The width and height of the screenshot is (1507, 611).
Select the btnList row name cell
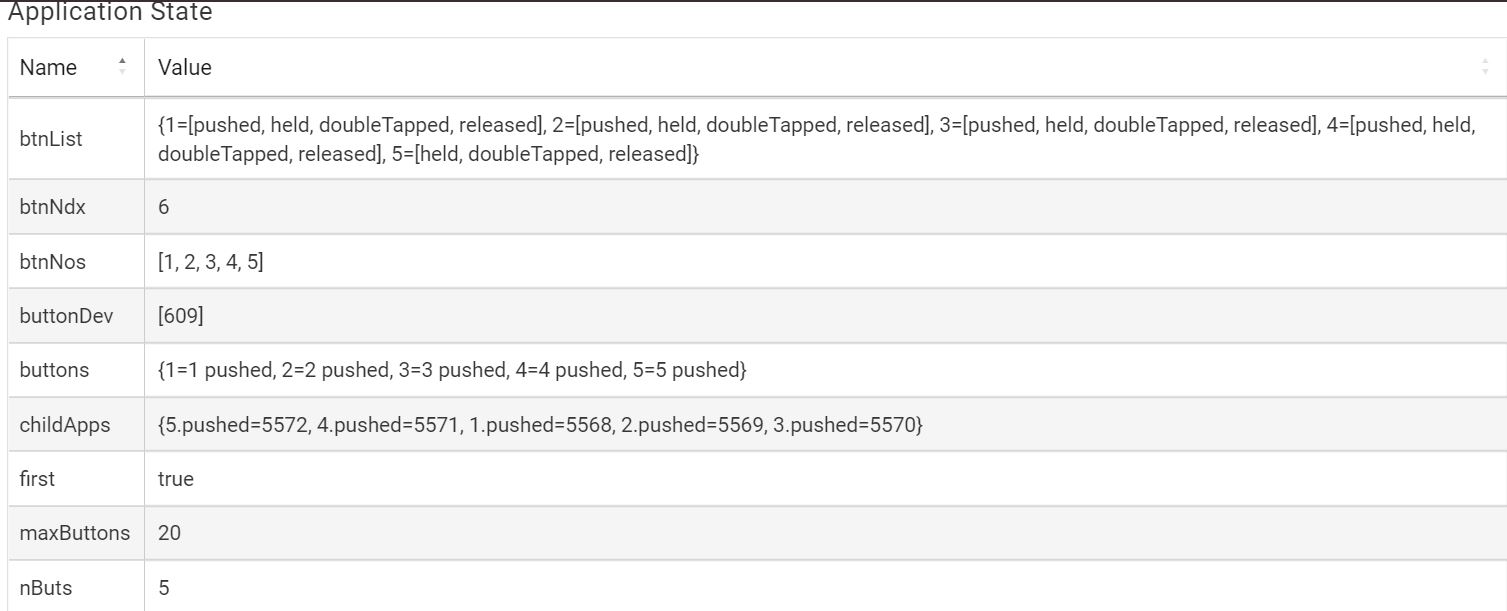[x=77, y=139]
